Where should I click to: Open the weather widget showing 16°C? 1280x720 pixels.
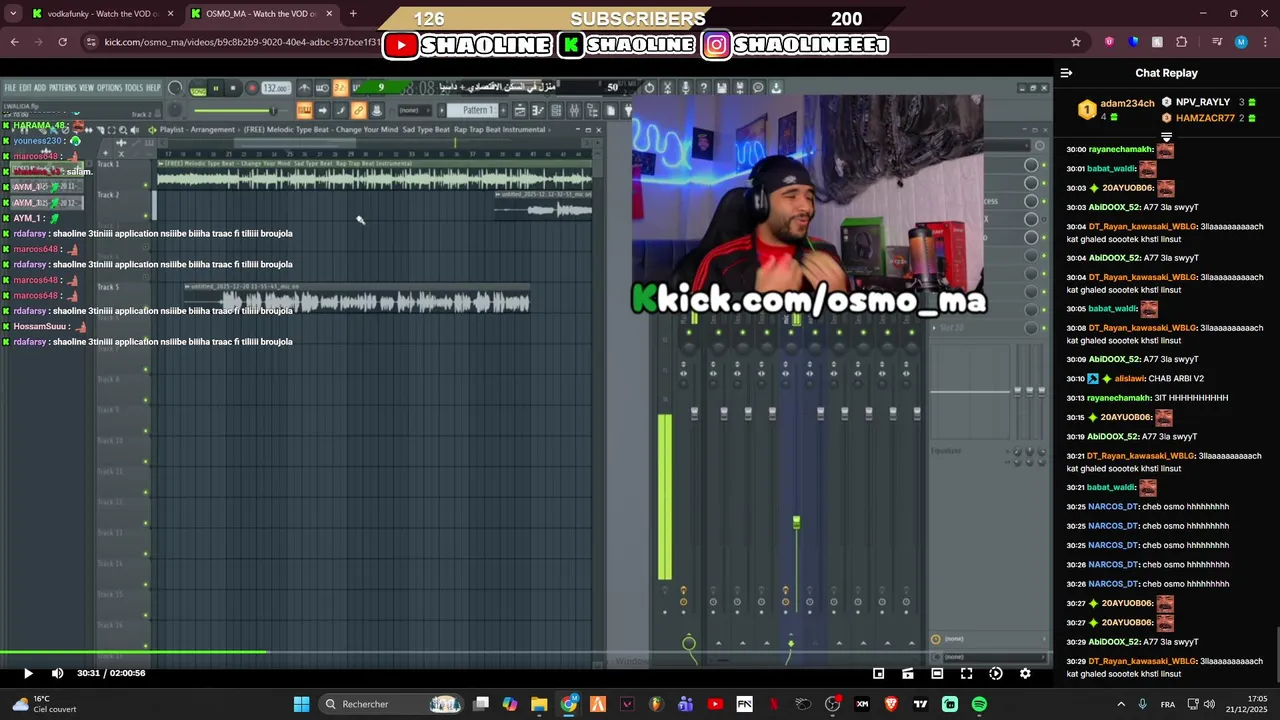(x=42, y=704)
